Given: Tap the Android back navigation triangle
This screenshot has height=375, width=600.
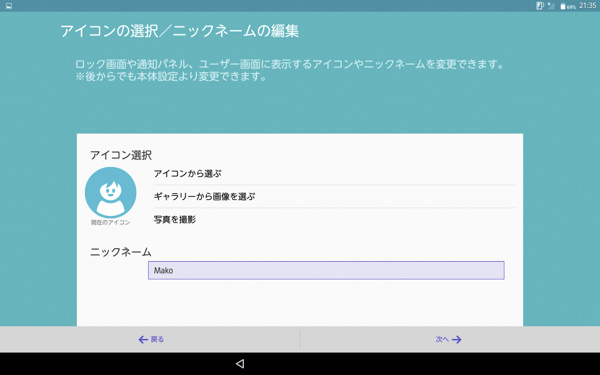Looking at the screenshot, I should pos(240,364).
